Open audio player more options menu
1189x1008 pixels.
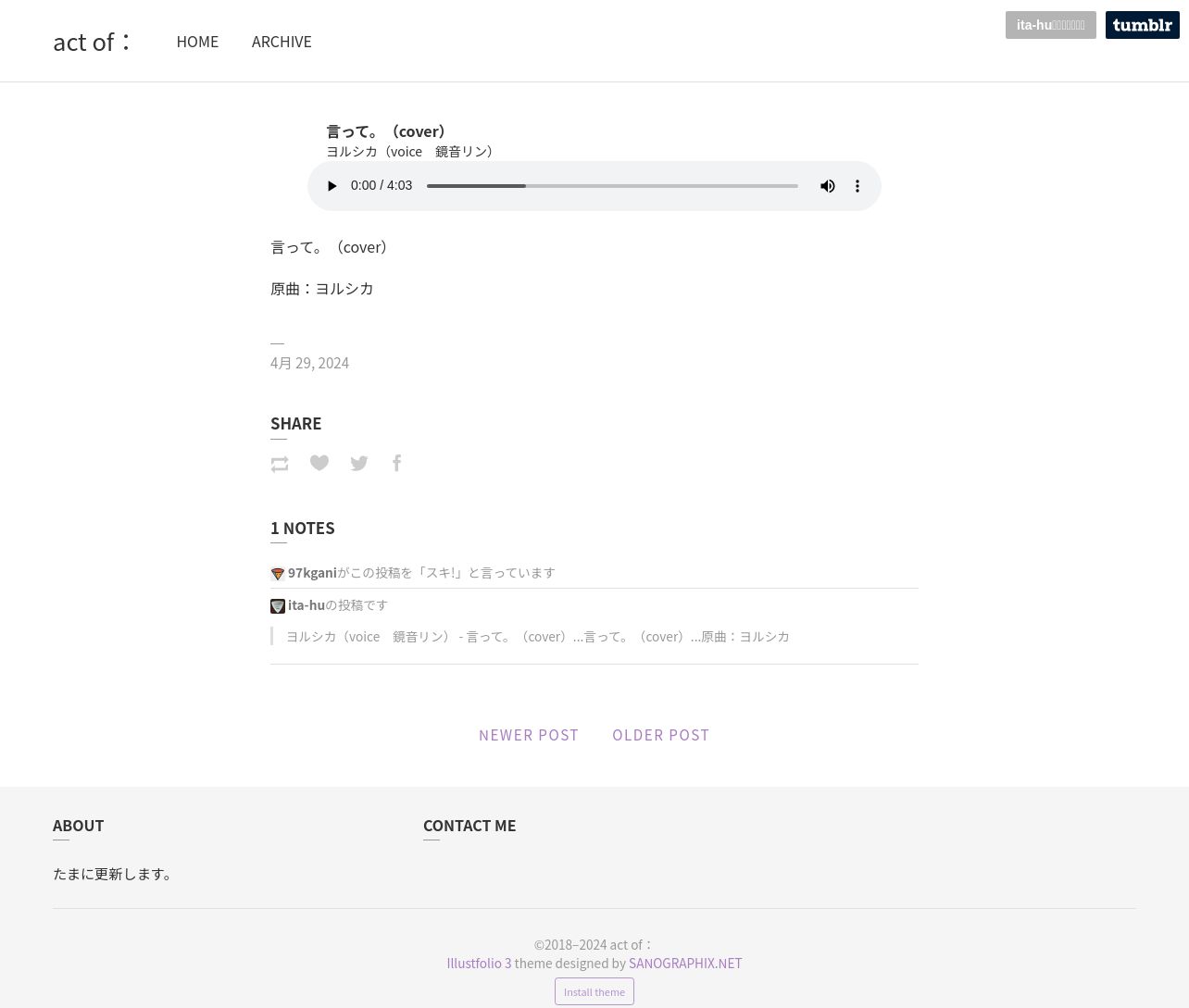(x=857, y=186)
